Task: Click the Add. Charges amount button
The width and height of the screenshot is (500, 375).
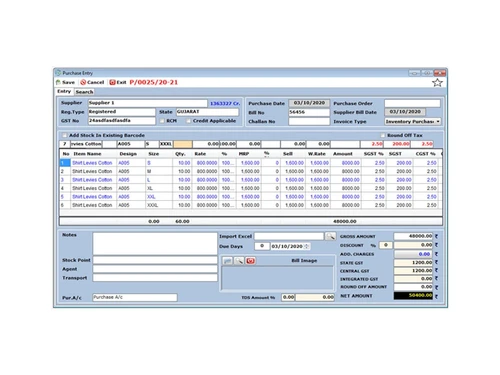Action: 413,254
